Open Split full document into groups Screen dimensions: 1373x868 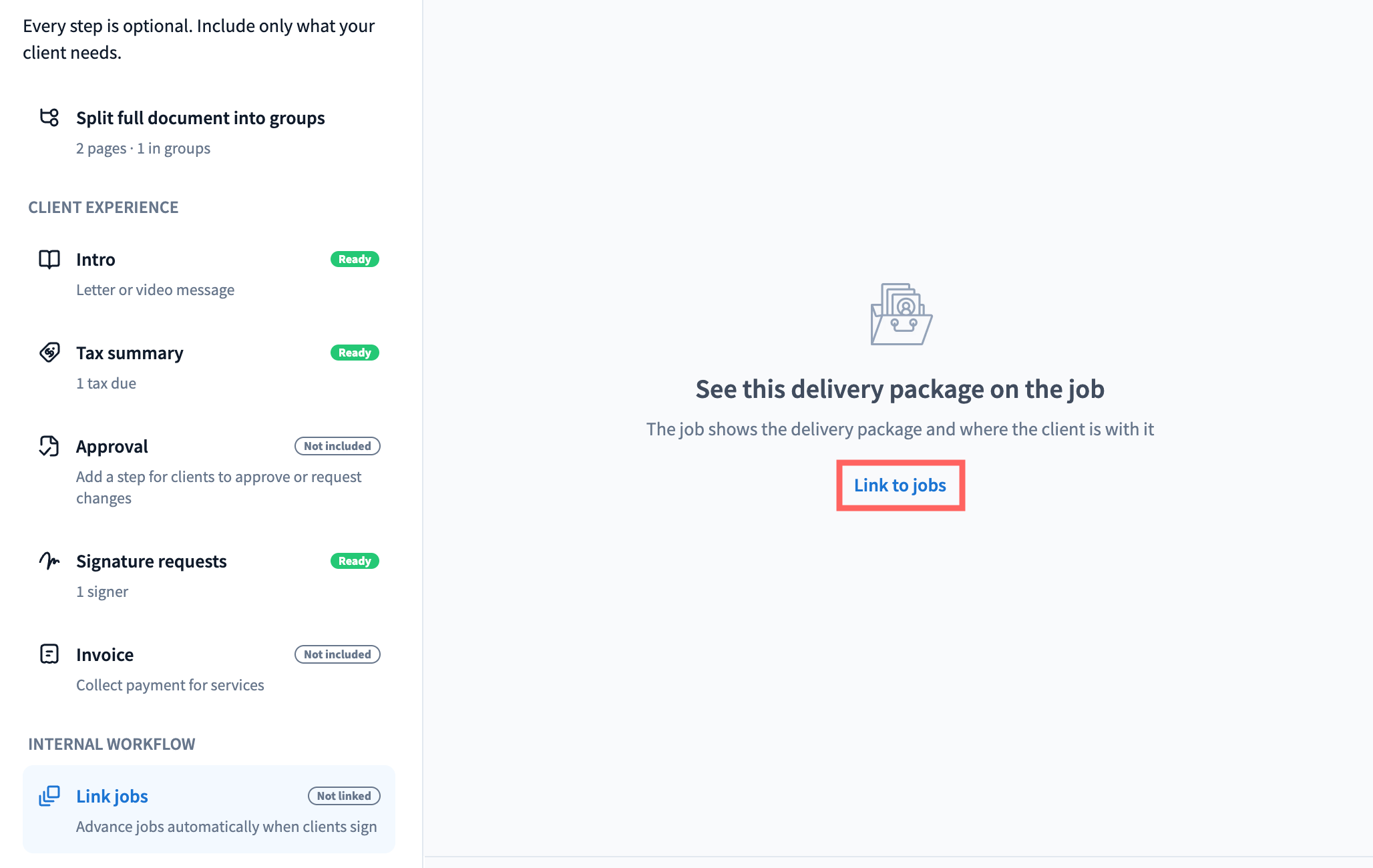(209, 132)
